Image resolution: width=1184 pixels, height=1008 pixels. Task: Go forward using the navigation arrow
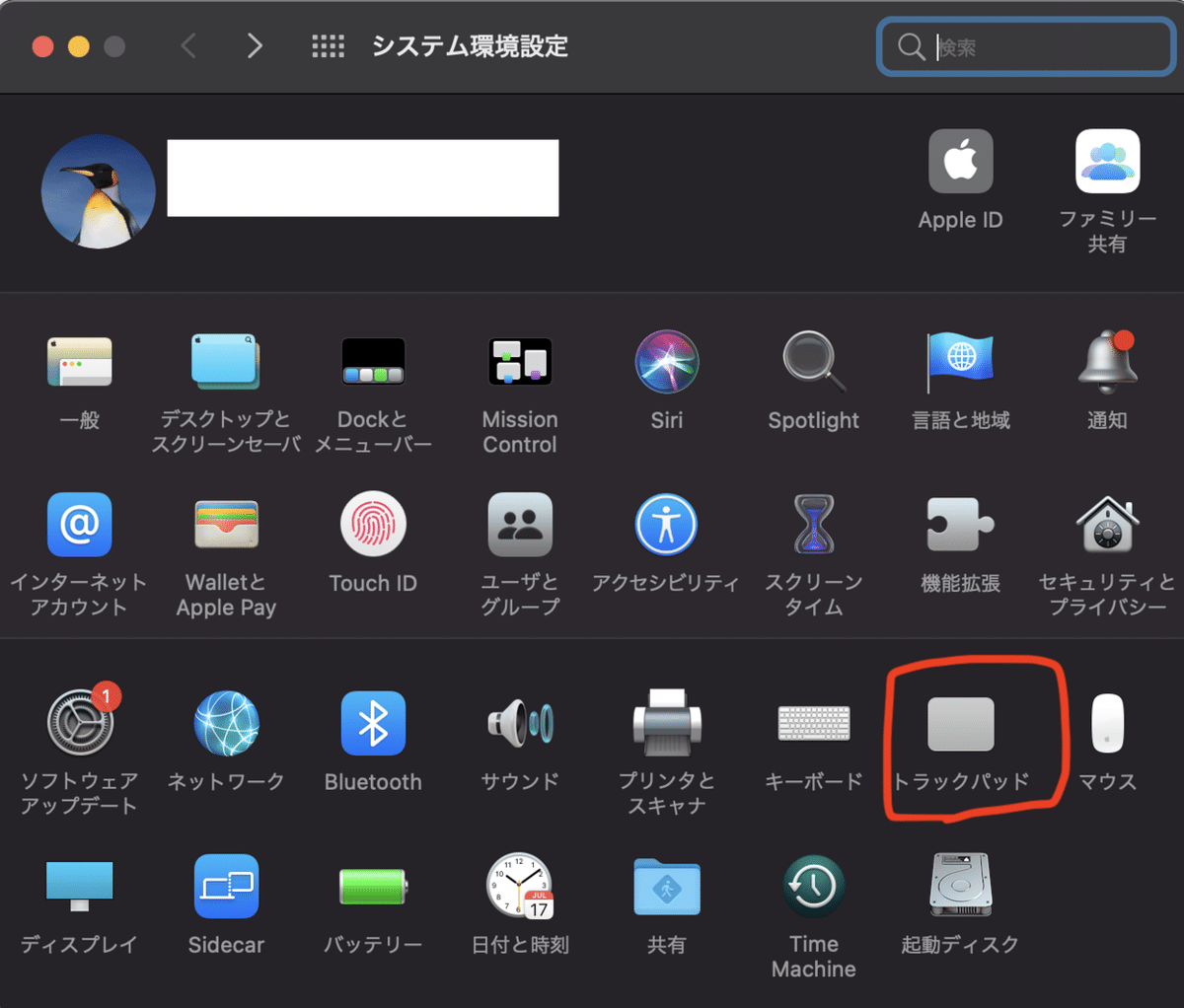tap(255, 46)
